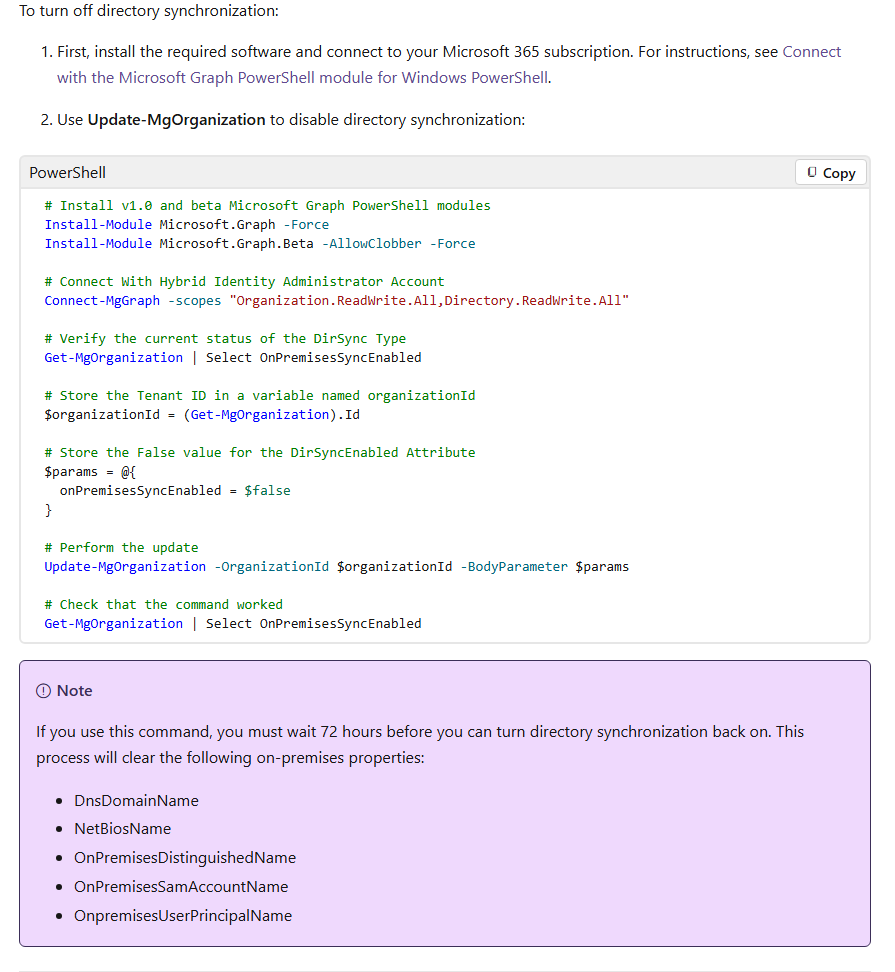Click the 'Note' heading text
This screenshot has height=972, width=895.
[x=74, y=691]
